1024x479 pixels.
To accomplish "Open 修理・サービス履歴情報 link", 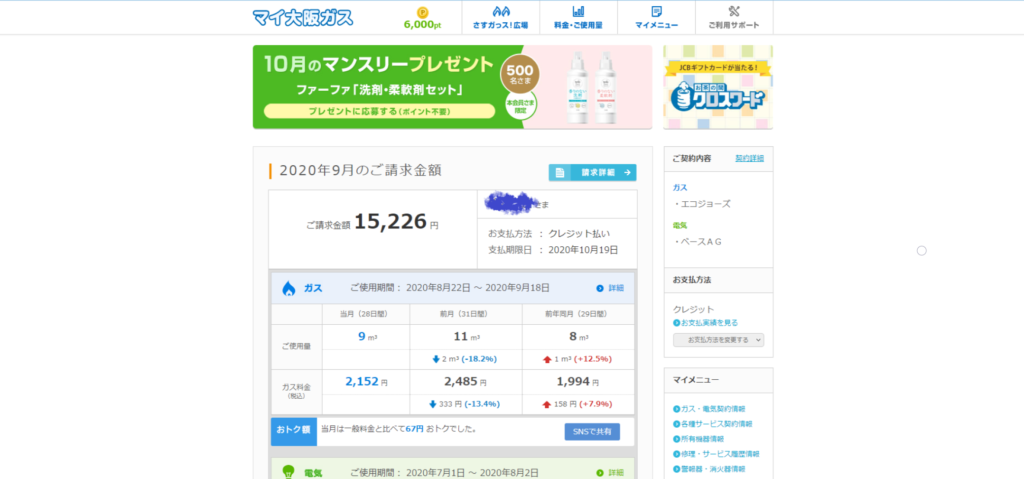I will point(718,453).
